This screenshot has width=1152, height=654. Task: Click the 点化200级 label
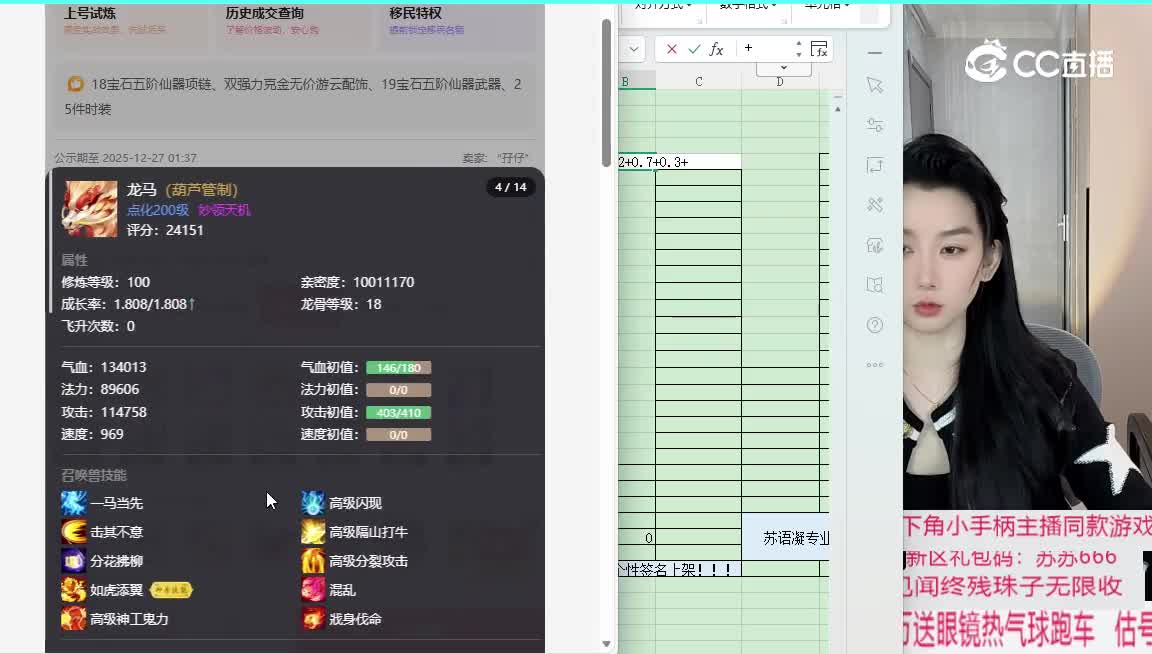pos(158,210)
